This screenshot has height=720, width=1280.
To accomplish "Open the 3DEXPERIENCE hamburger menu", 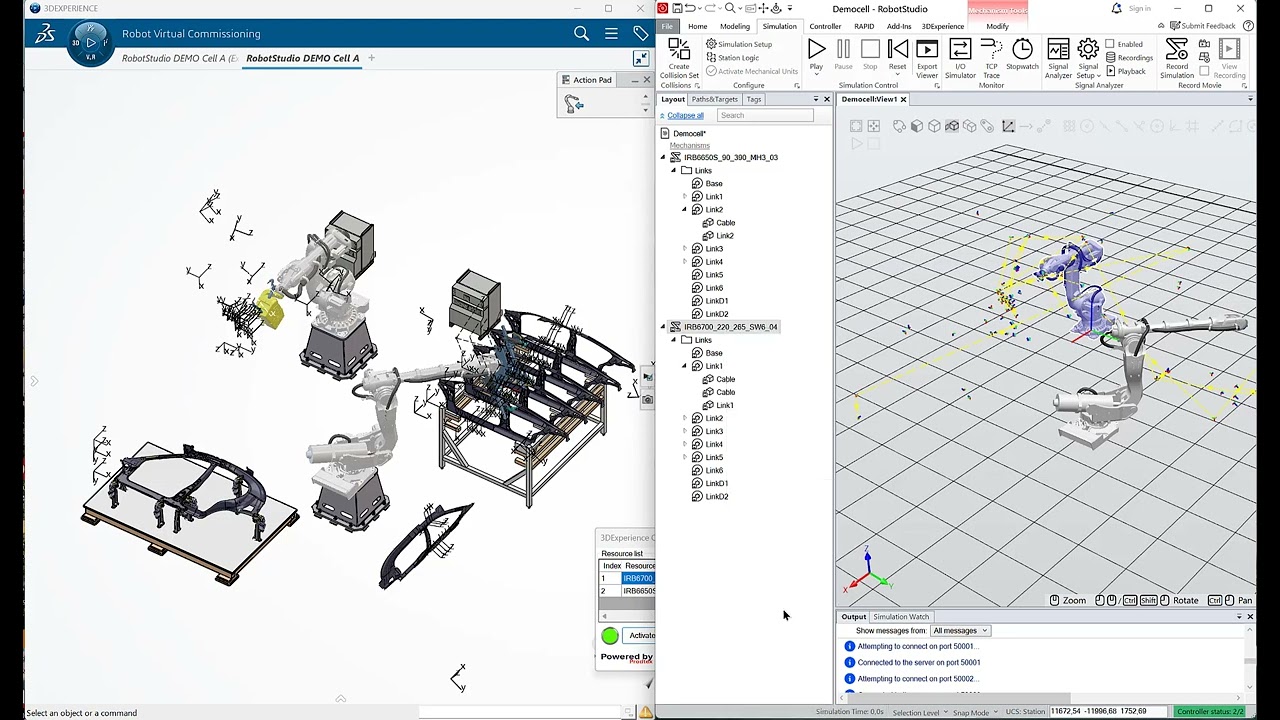I will pyautogui.click(x=611, y=34).
